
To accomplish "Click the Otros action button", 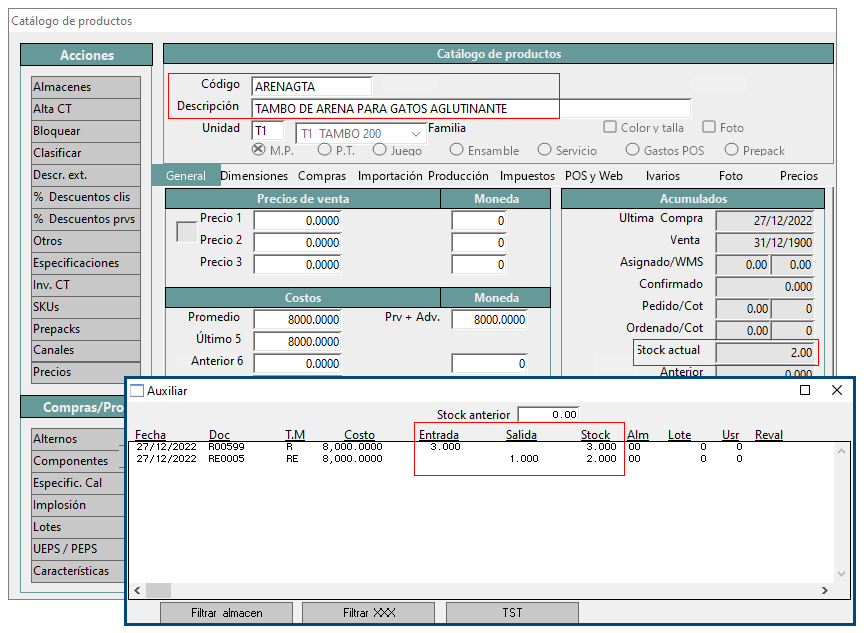I will point(86,241).
